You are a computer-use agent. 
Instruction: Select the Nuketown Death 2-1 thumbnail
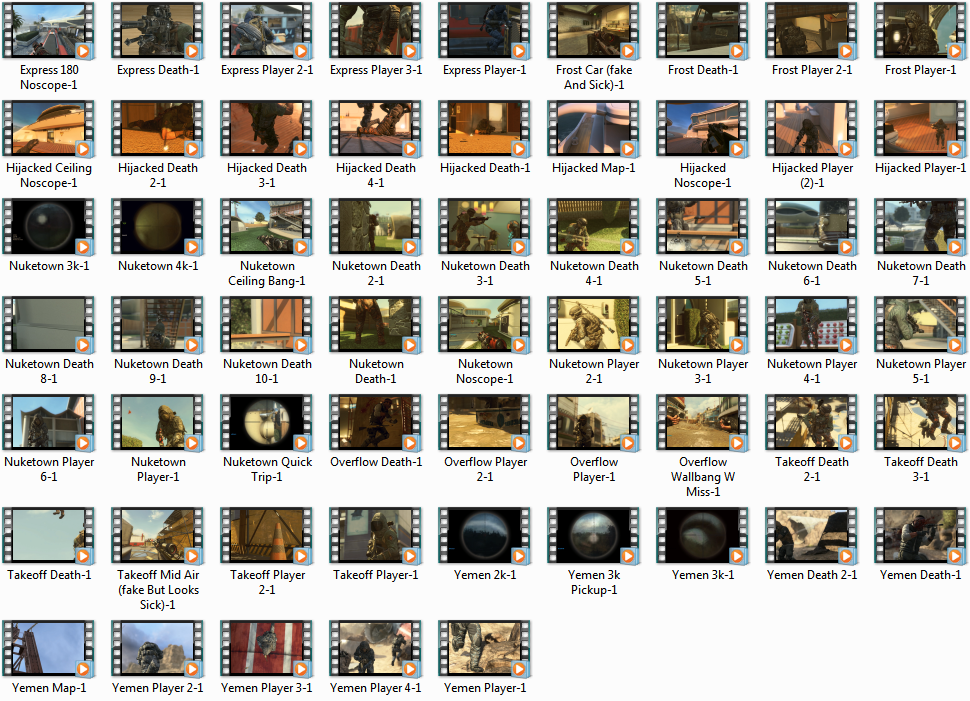(x=376, y=226)
